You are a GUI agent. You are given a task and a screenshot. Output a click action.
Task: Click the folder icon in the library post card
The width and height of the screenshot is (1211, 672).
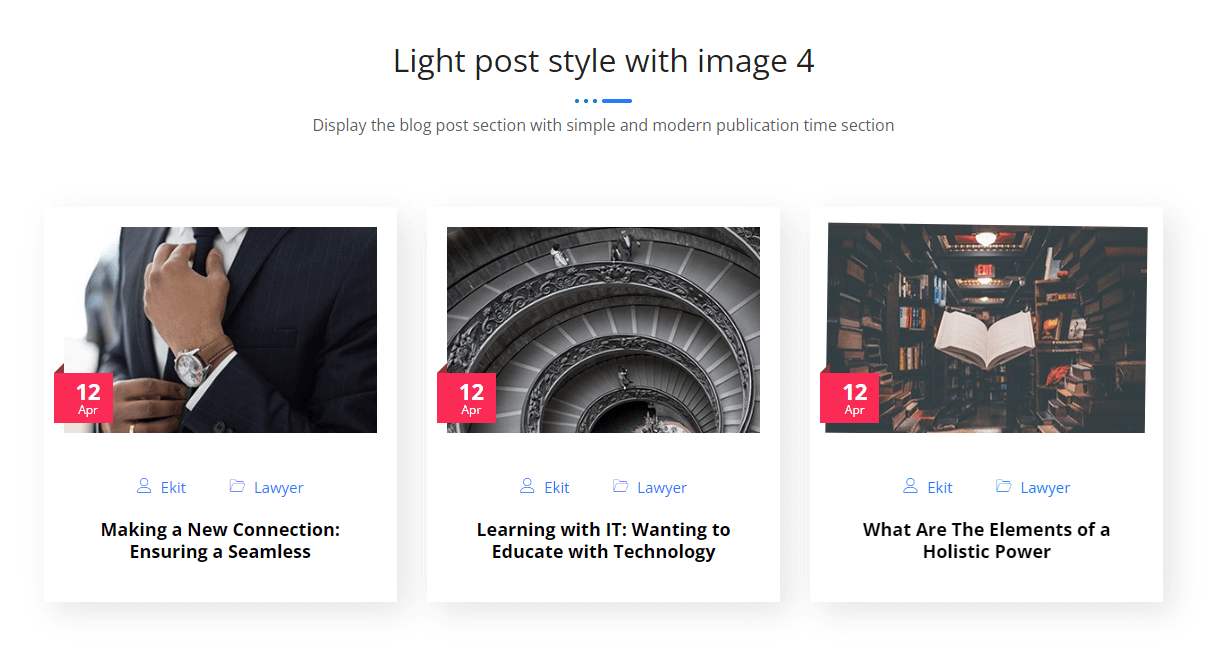click(1003, 486)
